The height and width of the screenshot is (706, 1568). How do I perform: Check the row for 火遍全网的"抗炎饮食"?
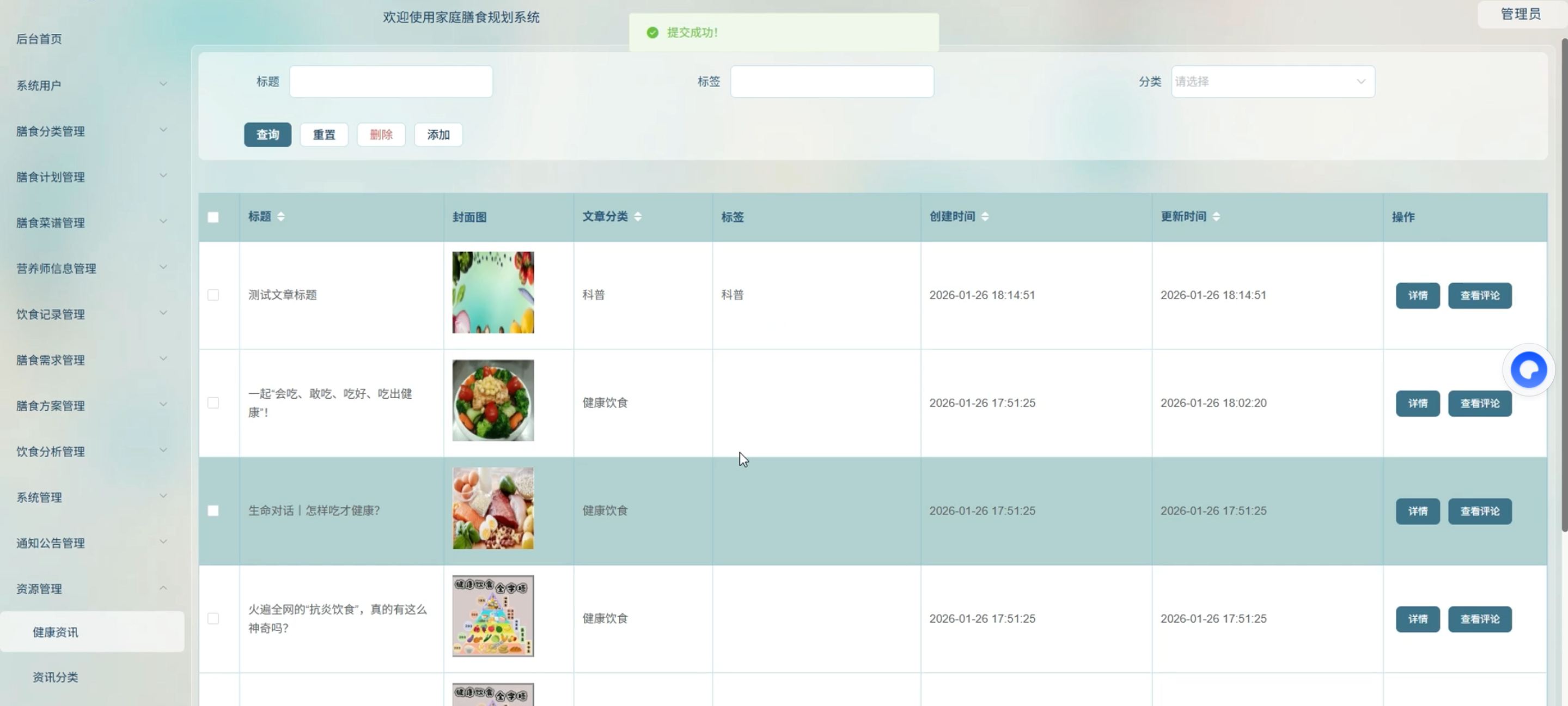(213, 618)
